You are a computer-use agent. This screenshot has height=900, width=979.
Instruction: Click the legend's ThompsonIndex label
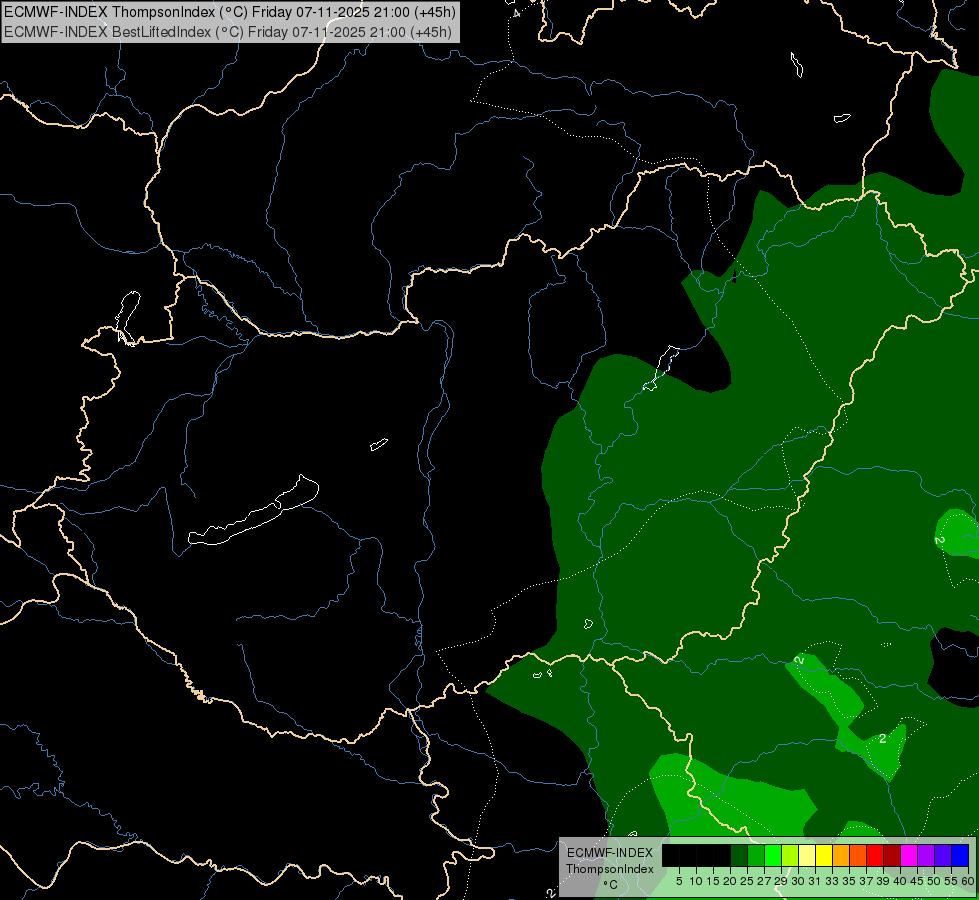click(610, 869)
